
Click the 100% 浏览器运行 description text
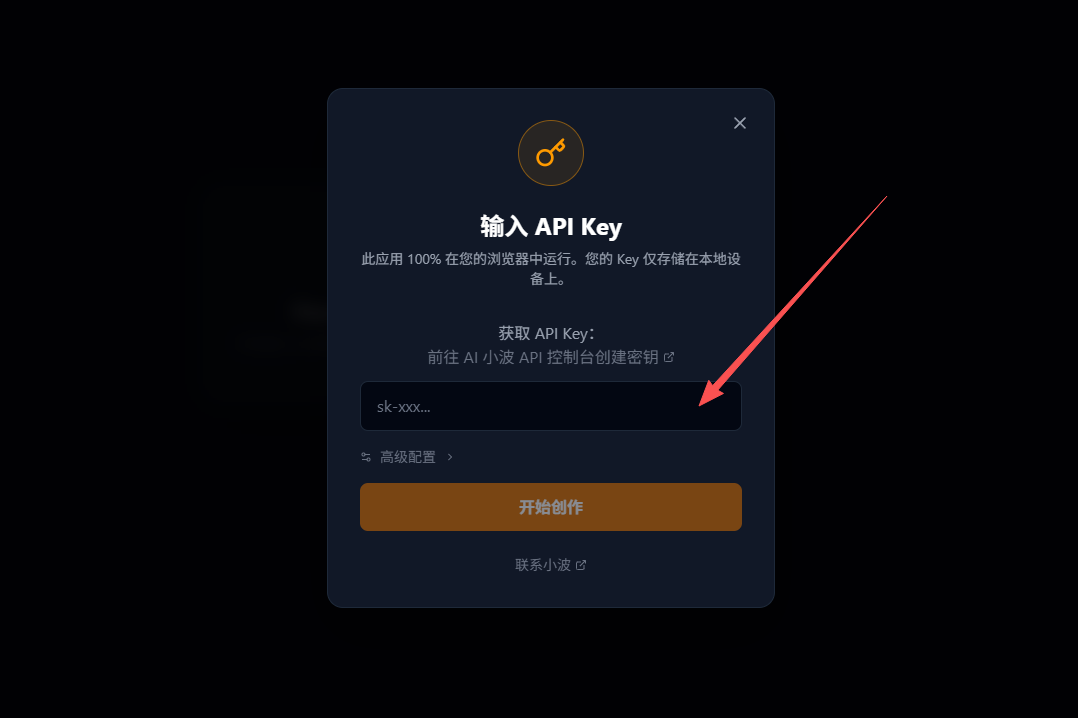(x=551, y=268)
